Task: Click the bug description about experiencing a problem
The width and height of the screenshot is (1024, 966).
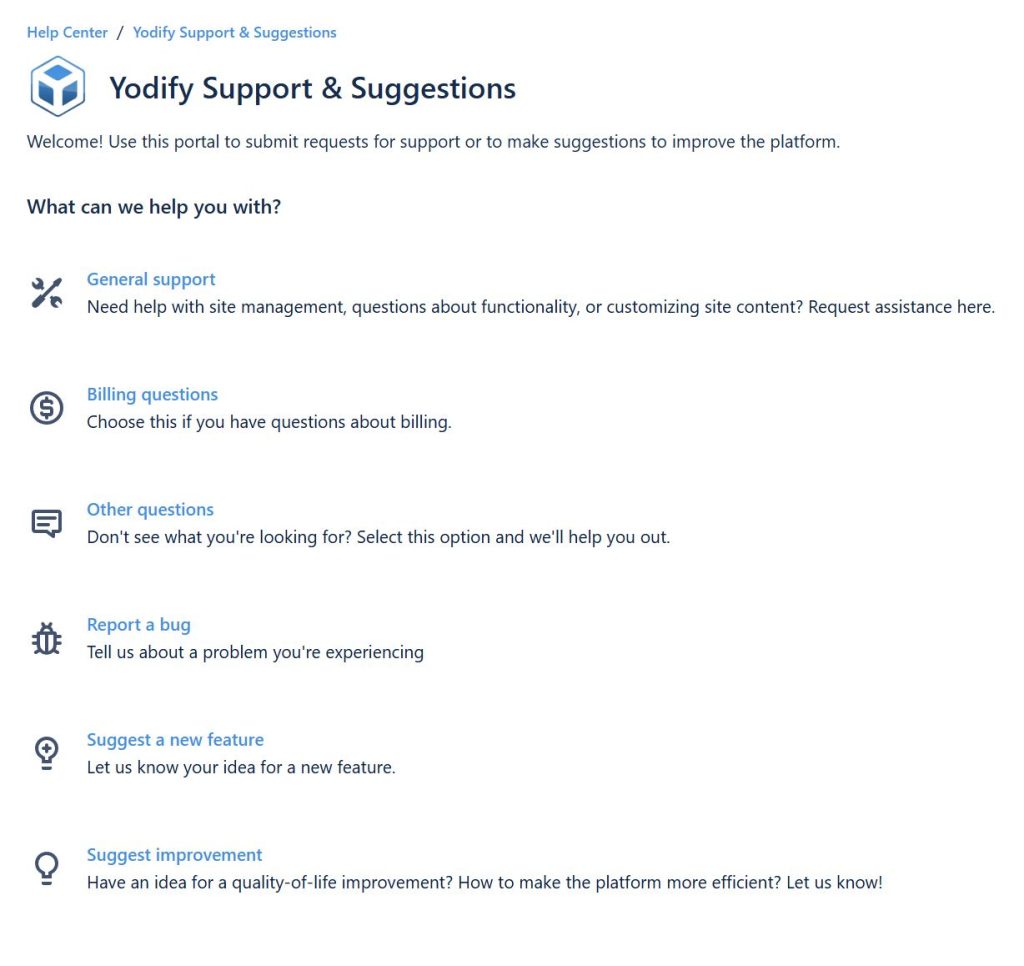Action: coord(255,652)
